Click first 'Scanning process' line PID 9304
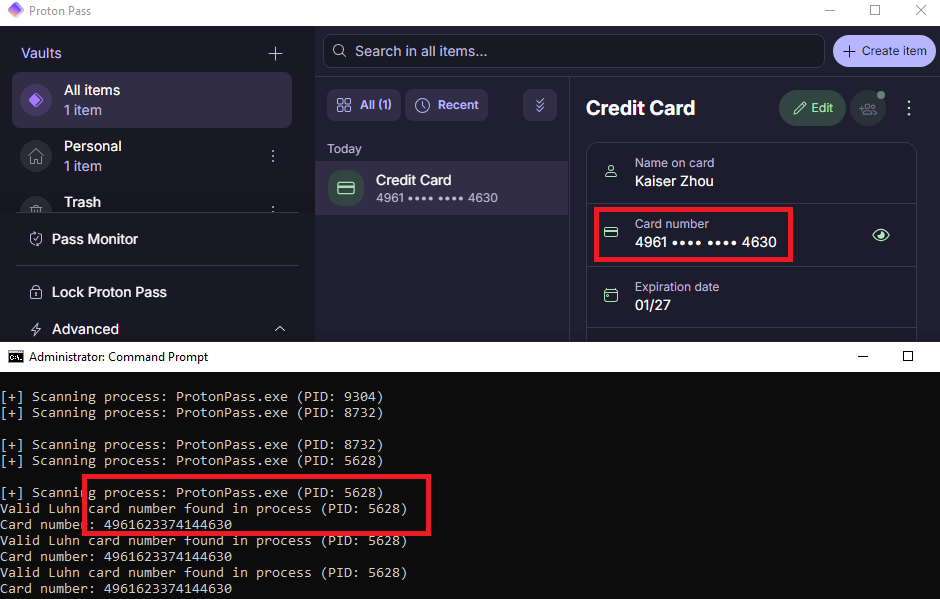This screenshot has width=940, height=599. coord(192,397)
